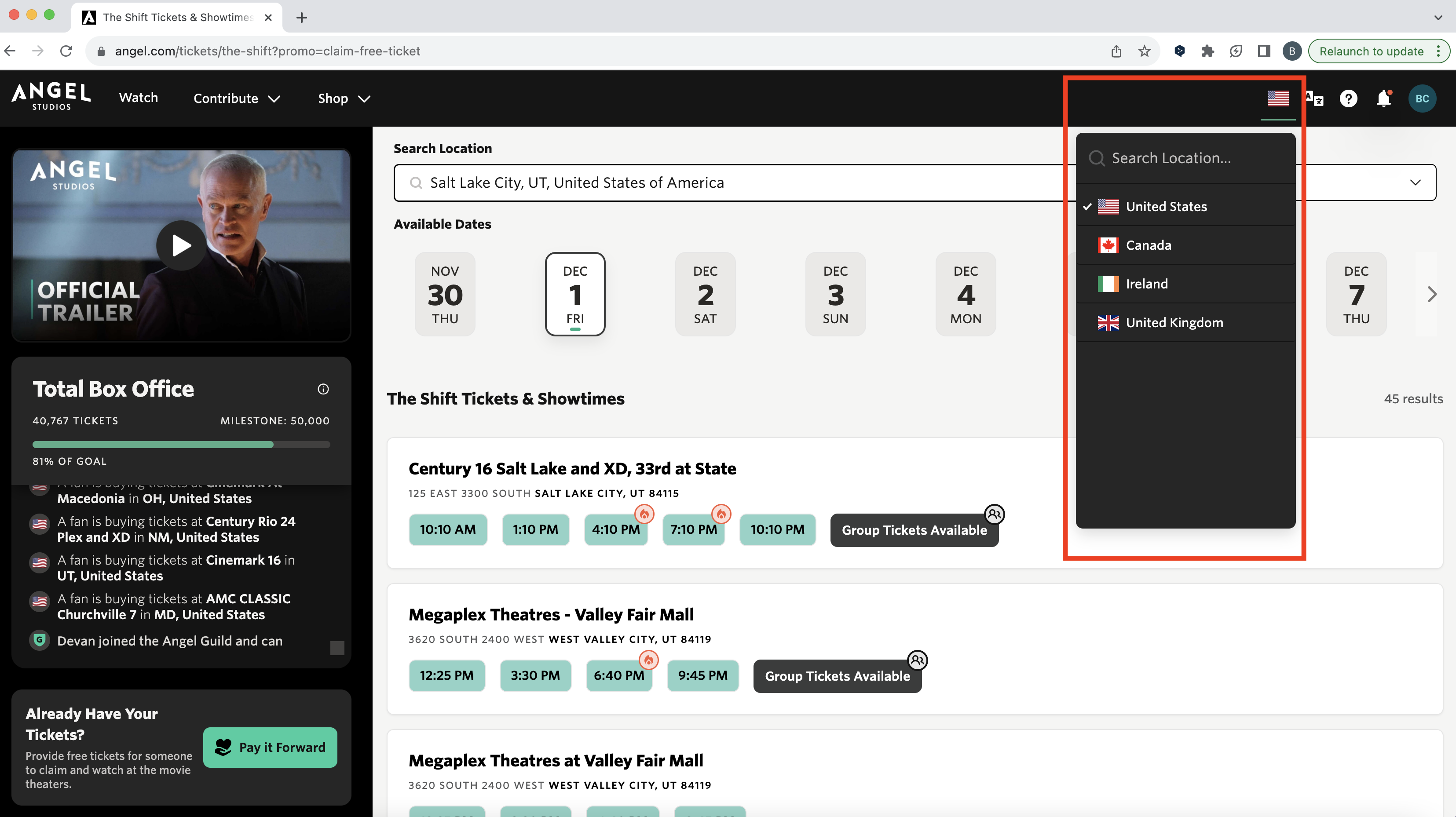Select the Dec 2 Sat date
Image resolution: width=1456 pixels, height=817 pixels.
click(x=705, y=294)
